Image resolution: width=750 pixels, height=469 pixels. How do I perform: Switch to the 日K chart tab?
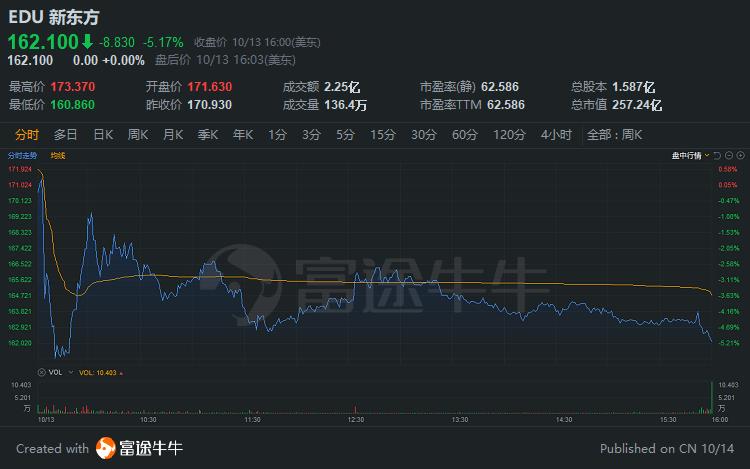click(103, 135)
